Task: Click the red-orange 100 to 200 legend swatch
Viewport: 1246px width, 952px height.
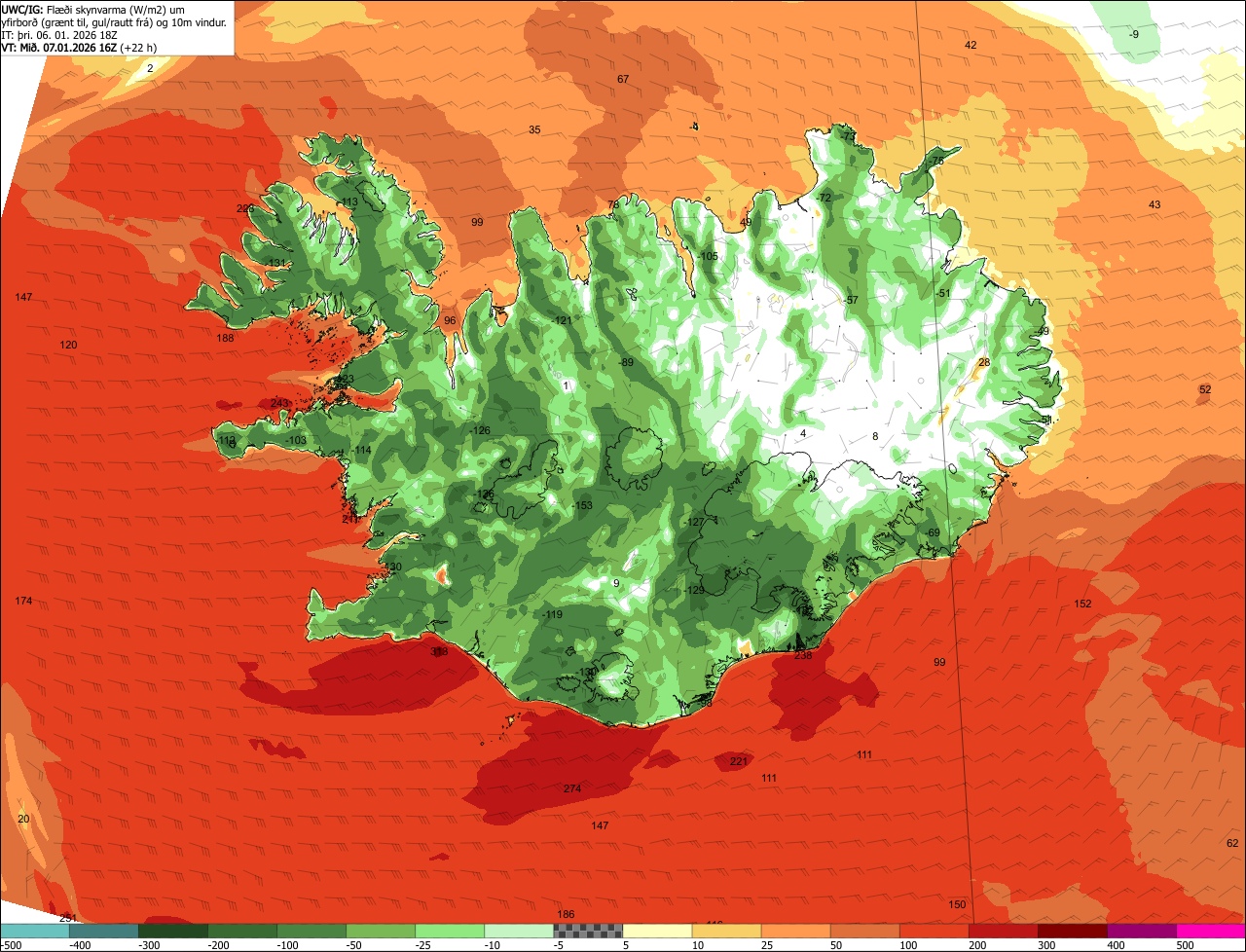Action: (x=933, y=931)
